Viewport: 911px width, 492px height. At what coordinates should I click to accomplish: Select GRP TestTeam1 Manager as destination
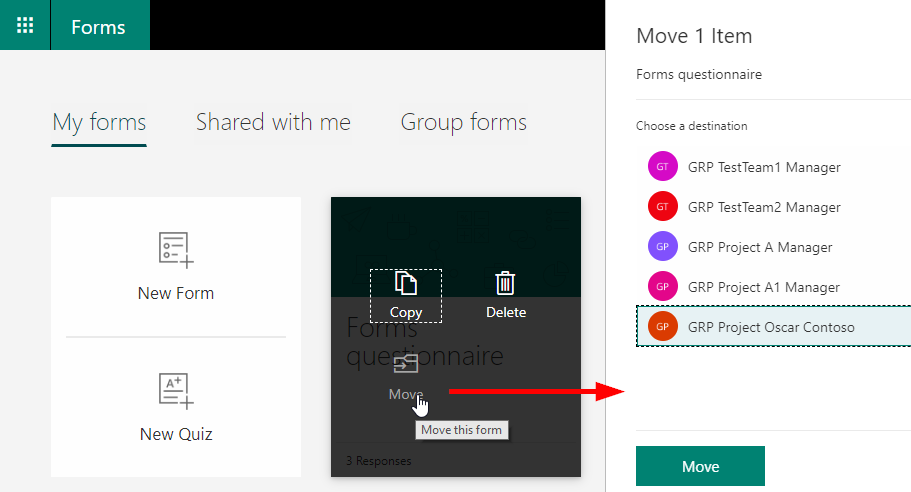pyautogui.click(x=764, y=167)
